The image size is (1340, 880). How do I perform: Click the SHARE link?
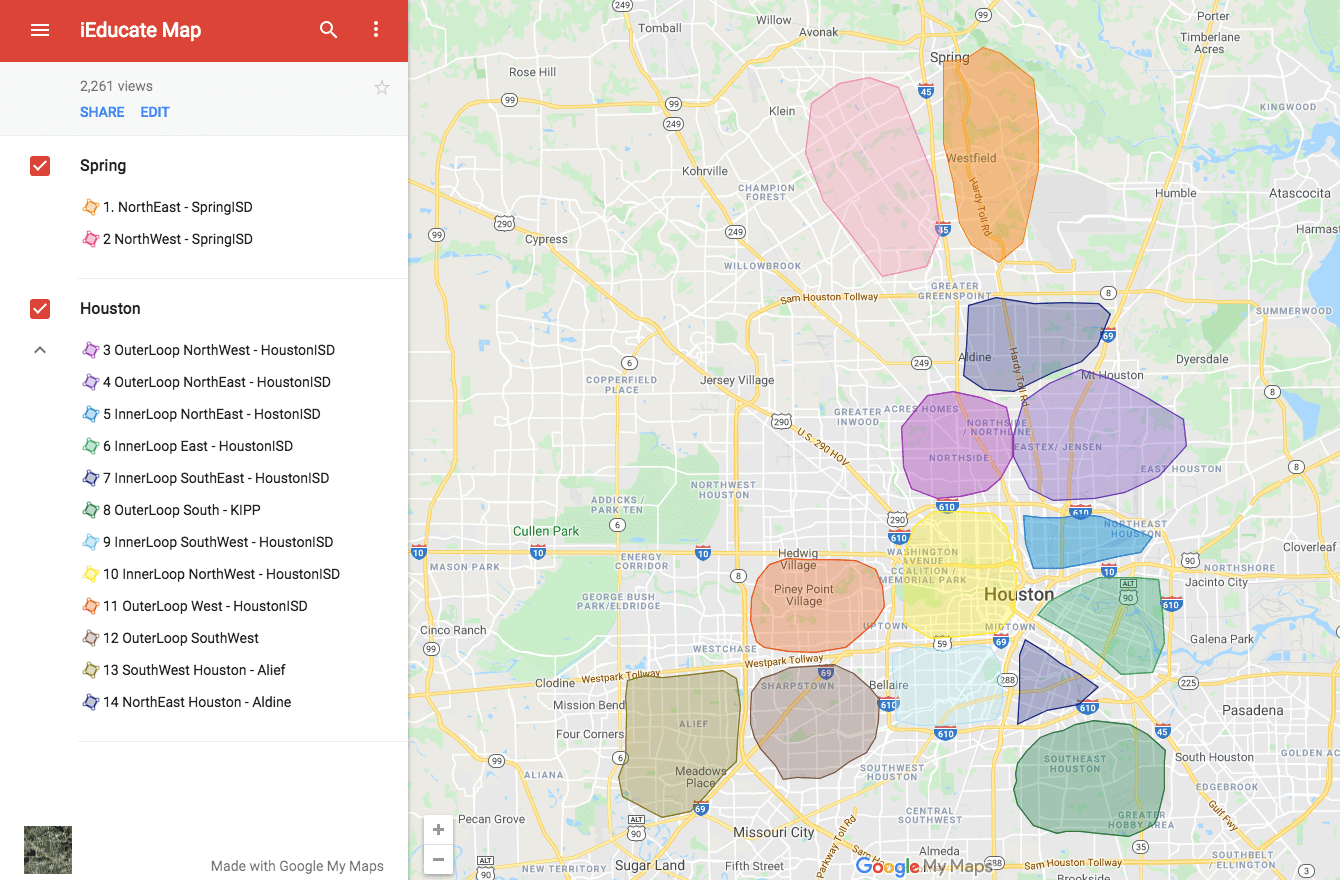101,112
